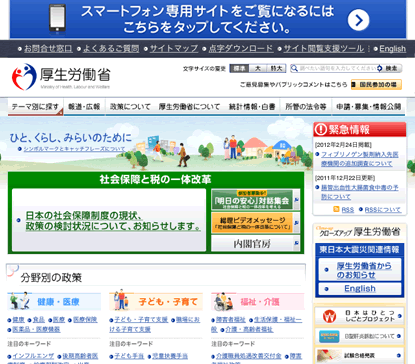Open the テーマ別に探す tab

pos(35,107)
